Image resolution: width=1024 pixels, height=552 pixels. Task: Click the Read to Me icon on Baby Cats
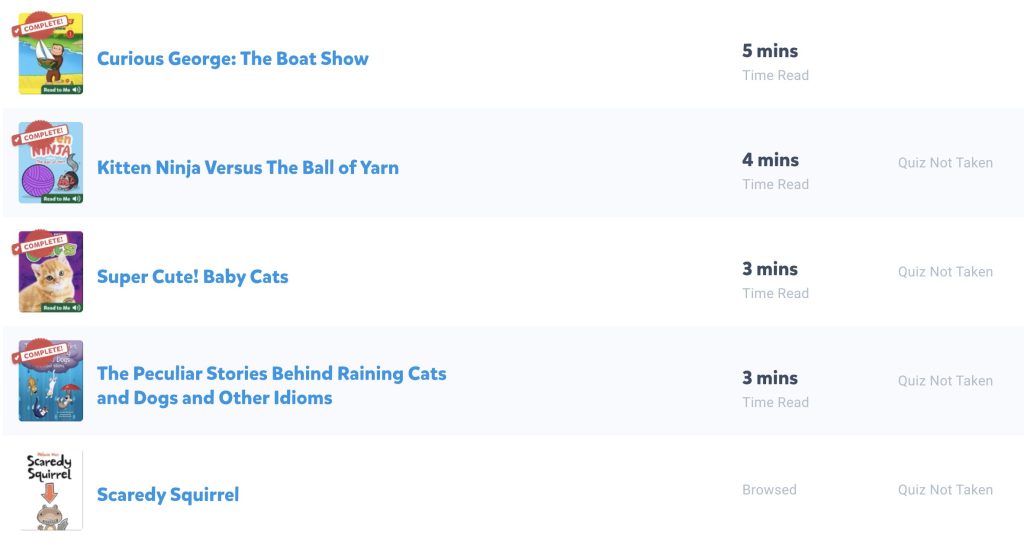pos(62,308)
